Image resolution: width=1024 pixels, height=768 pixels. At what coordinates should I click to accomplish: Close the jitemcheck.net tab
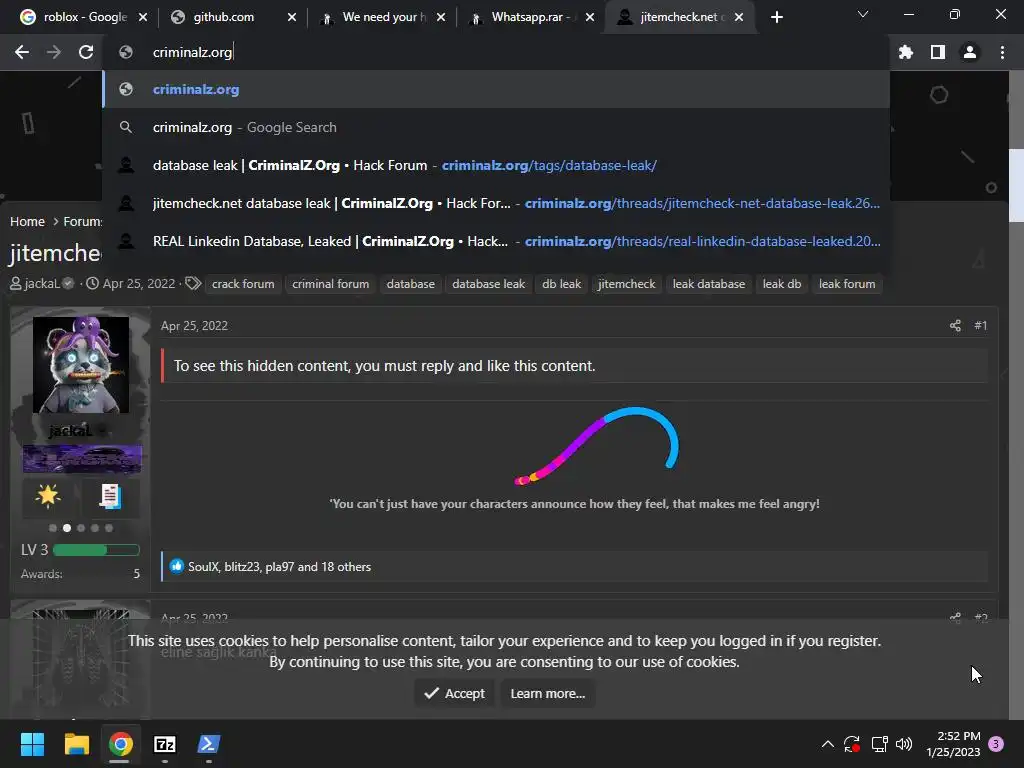point(739,17)
